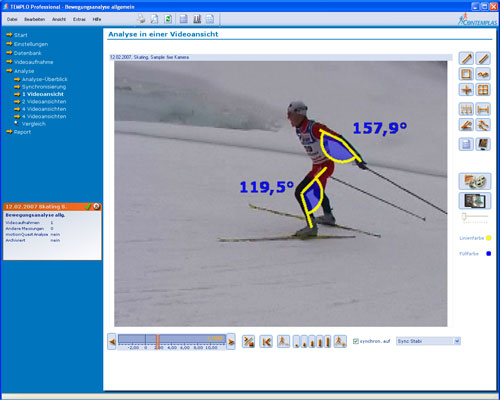This screenshot has height=400, width=500.
Task: Jump to the start of the video
Action: tap(266, 341)
